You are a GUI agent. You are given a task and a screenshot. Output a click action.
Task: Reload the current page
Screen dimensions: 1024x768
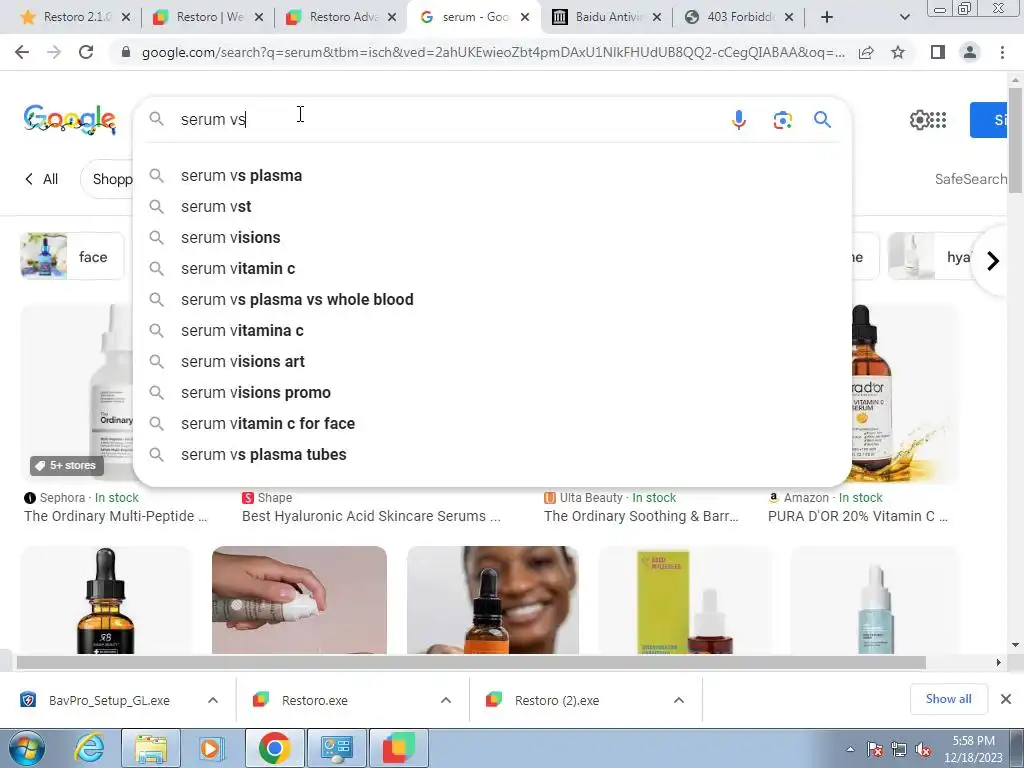coord(86,52)
